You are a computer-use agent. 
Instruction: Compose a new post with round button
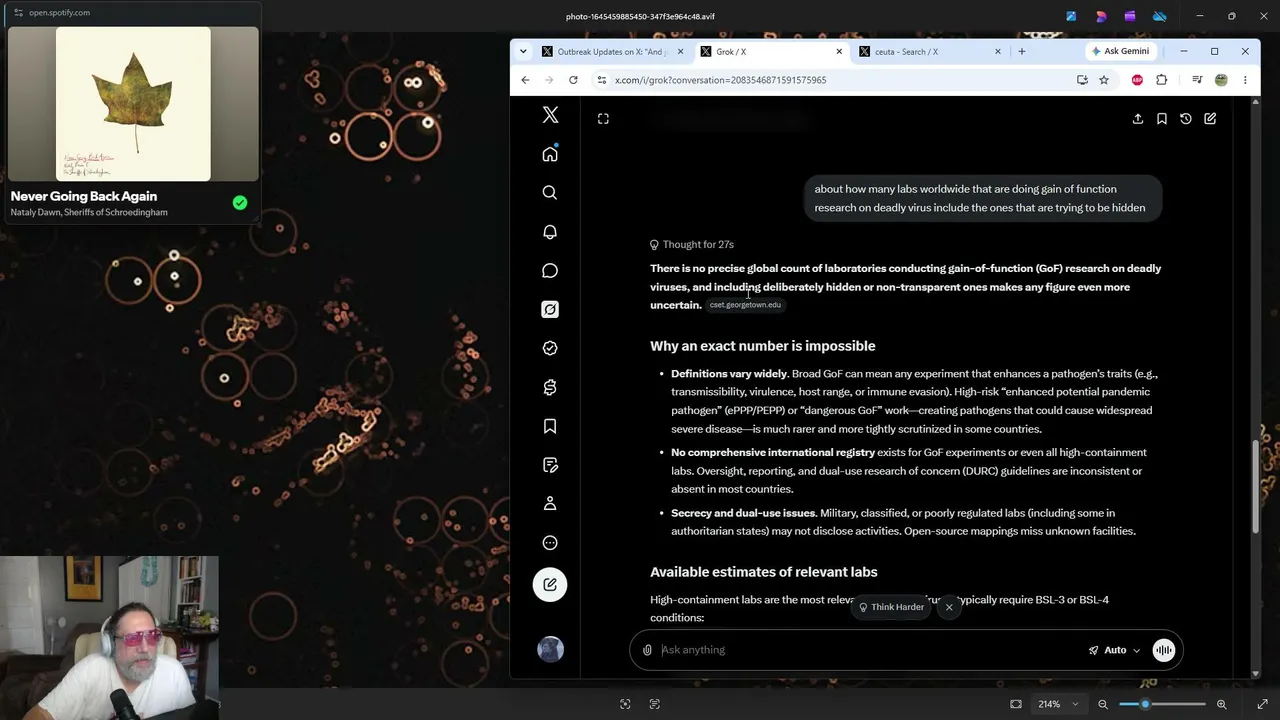pyautogui.click(x=550, y=585)
